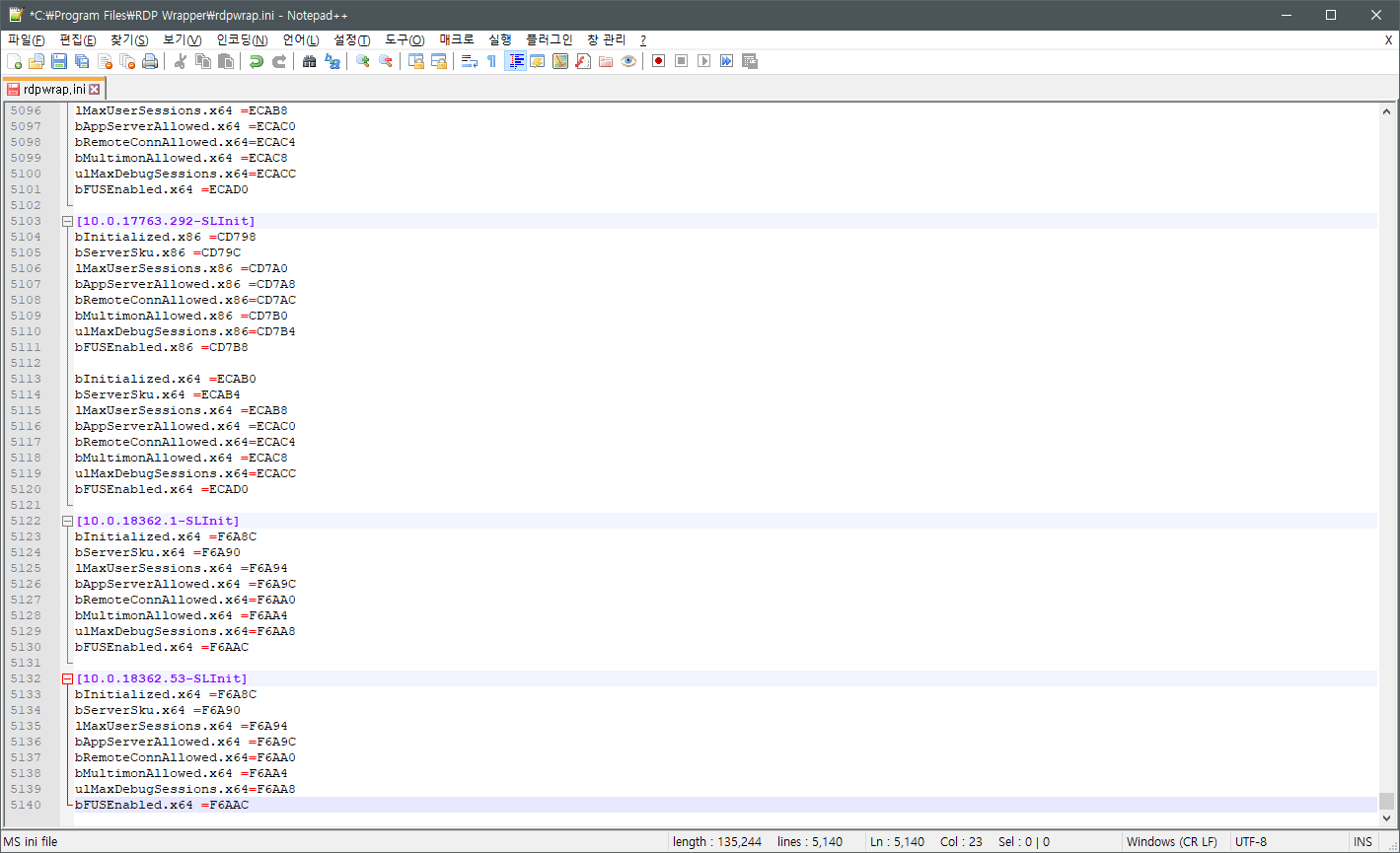Screen dimensions: 1400x853
Task: Toggle the monitoring eye icon
Action: [x=628, y=61]
